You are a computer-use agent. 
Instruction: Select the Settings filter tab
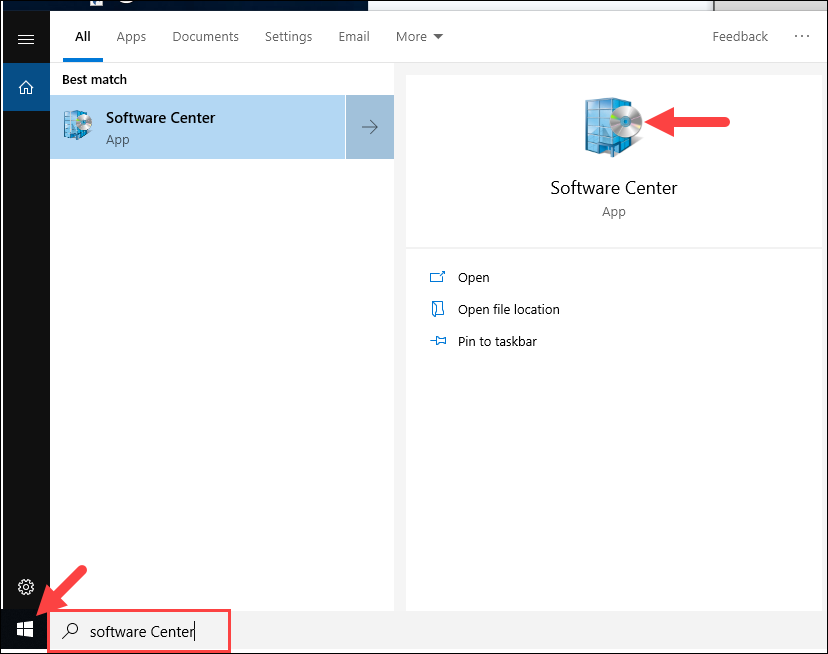pos(288,36)
